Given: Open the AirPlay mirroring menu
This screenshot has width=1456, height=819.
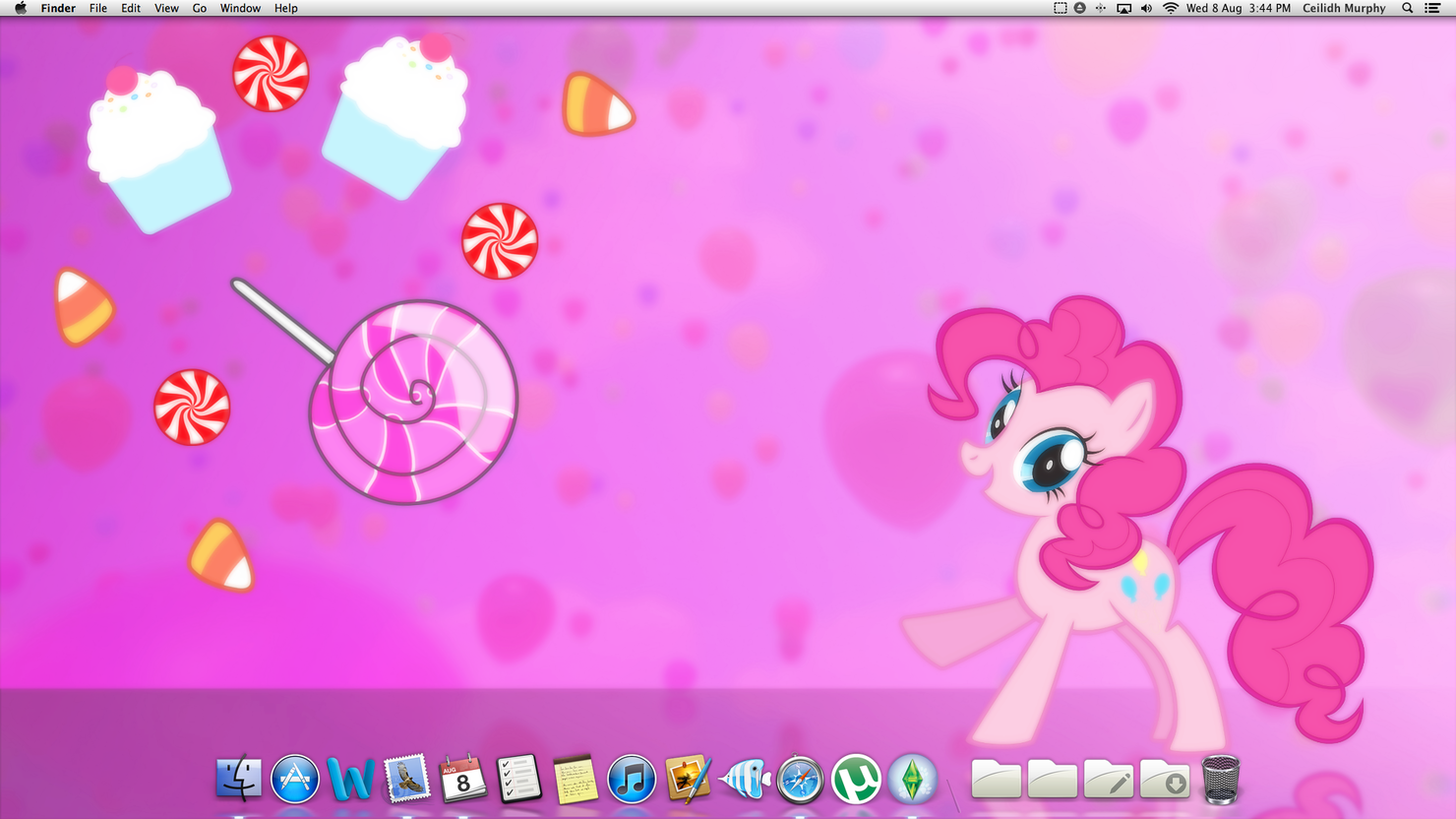Looking at the screenshot, I should [1123, 8].
